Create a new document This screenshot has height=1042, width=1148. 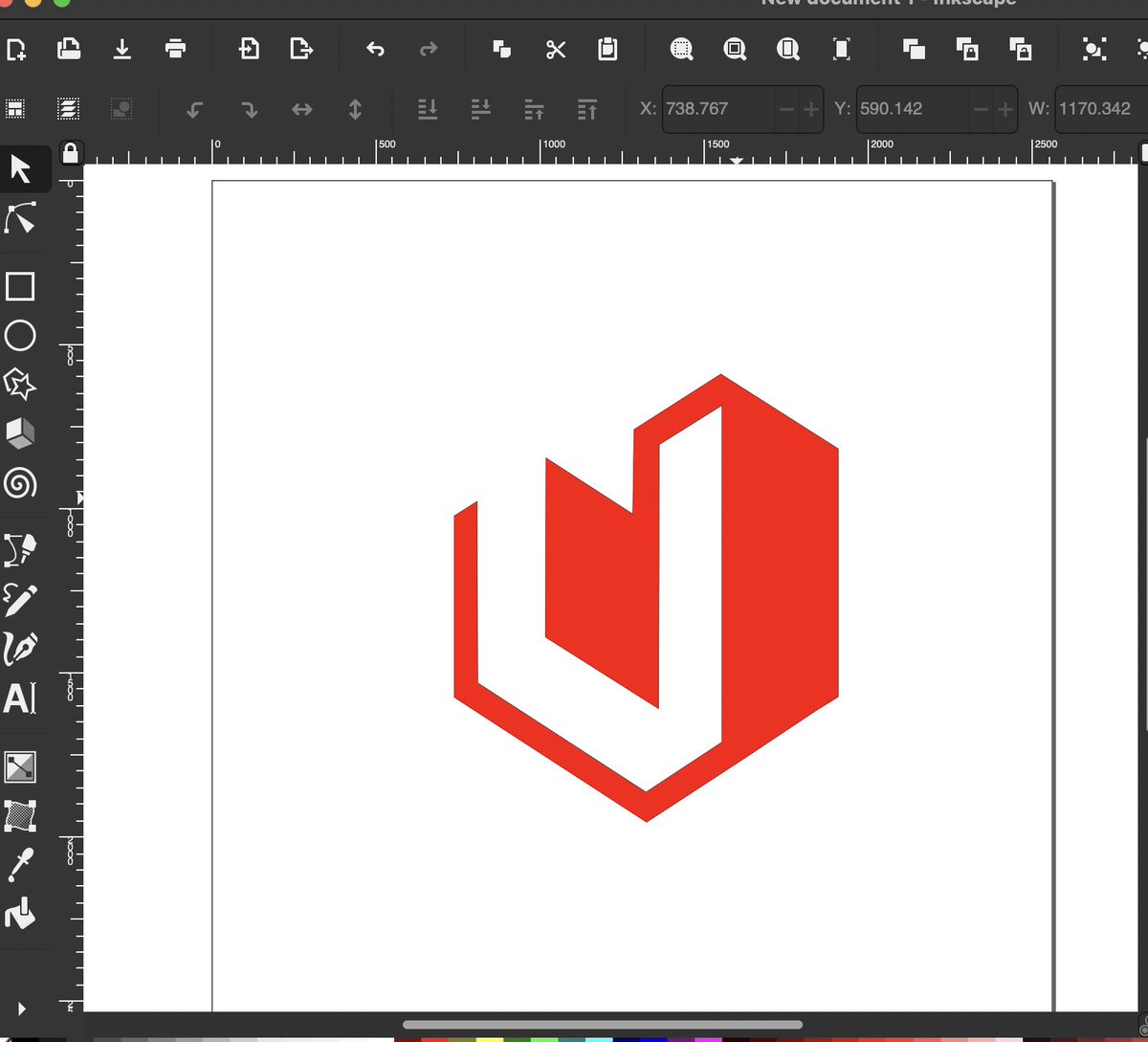(x=15, y=49)
